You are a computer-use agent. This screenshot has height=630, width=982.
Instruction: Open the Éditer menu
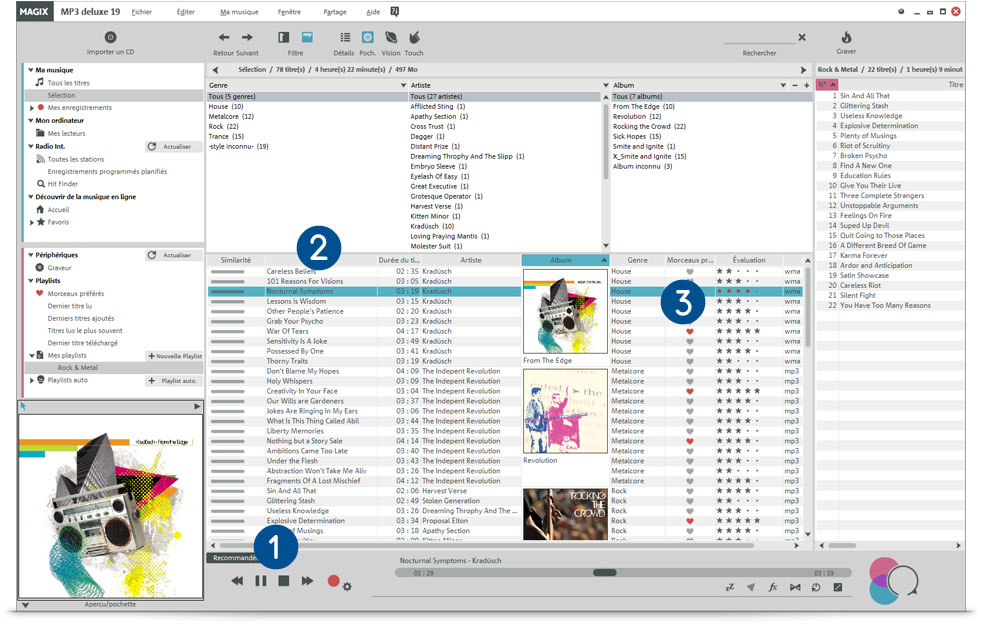(x=185, y=12)
